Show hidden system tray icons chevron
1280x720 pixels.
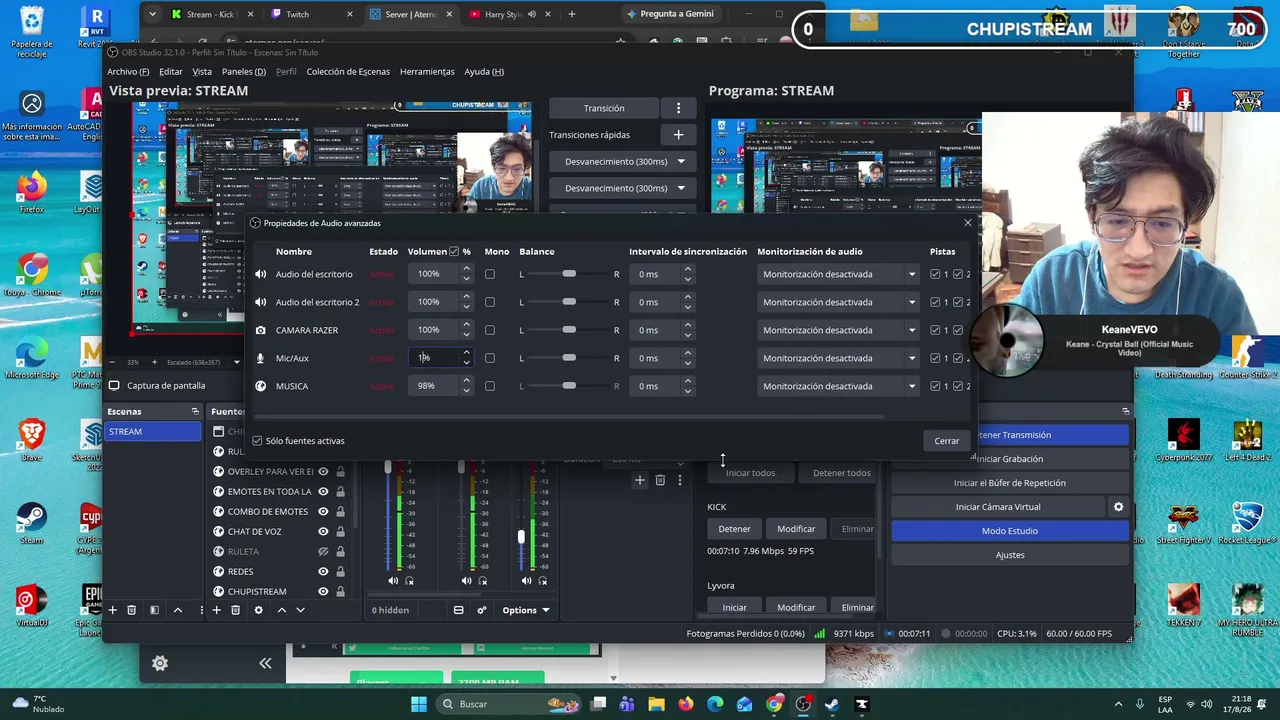(1118, 704)
